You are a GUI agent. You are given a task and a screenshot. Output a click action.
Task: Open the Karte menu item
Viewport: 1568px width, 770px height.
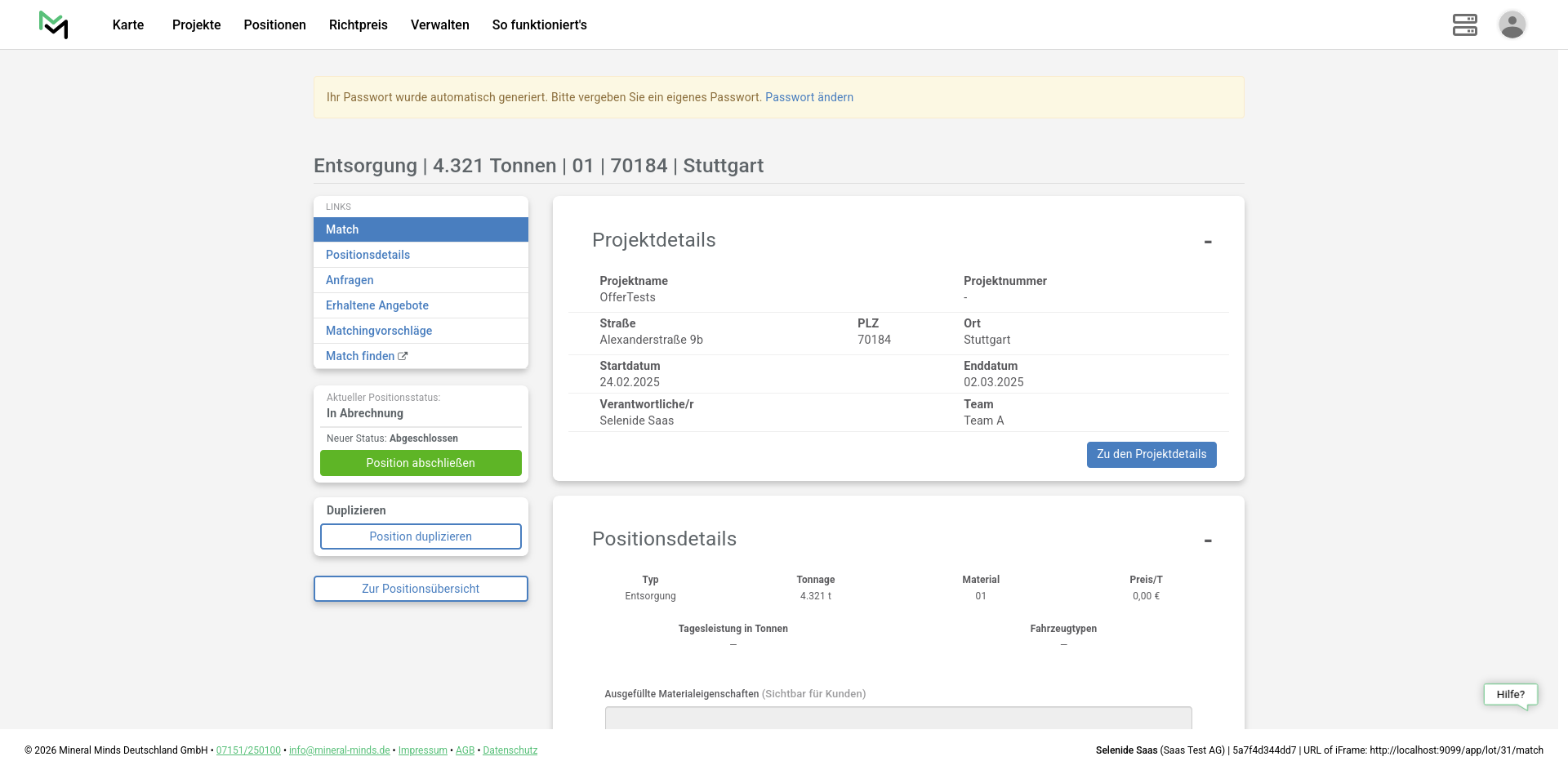point(128,24)
